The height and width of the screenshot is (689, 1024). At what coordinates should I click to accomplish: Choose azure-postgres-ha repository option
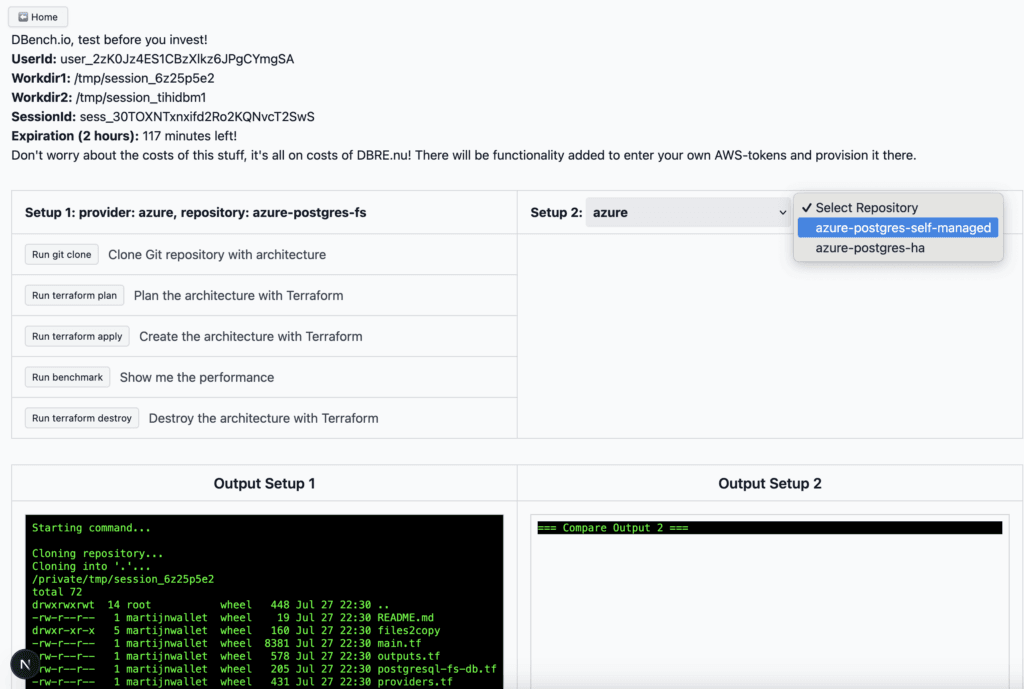tap(898, 248)
